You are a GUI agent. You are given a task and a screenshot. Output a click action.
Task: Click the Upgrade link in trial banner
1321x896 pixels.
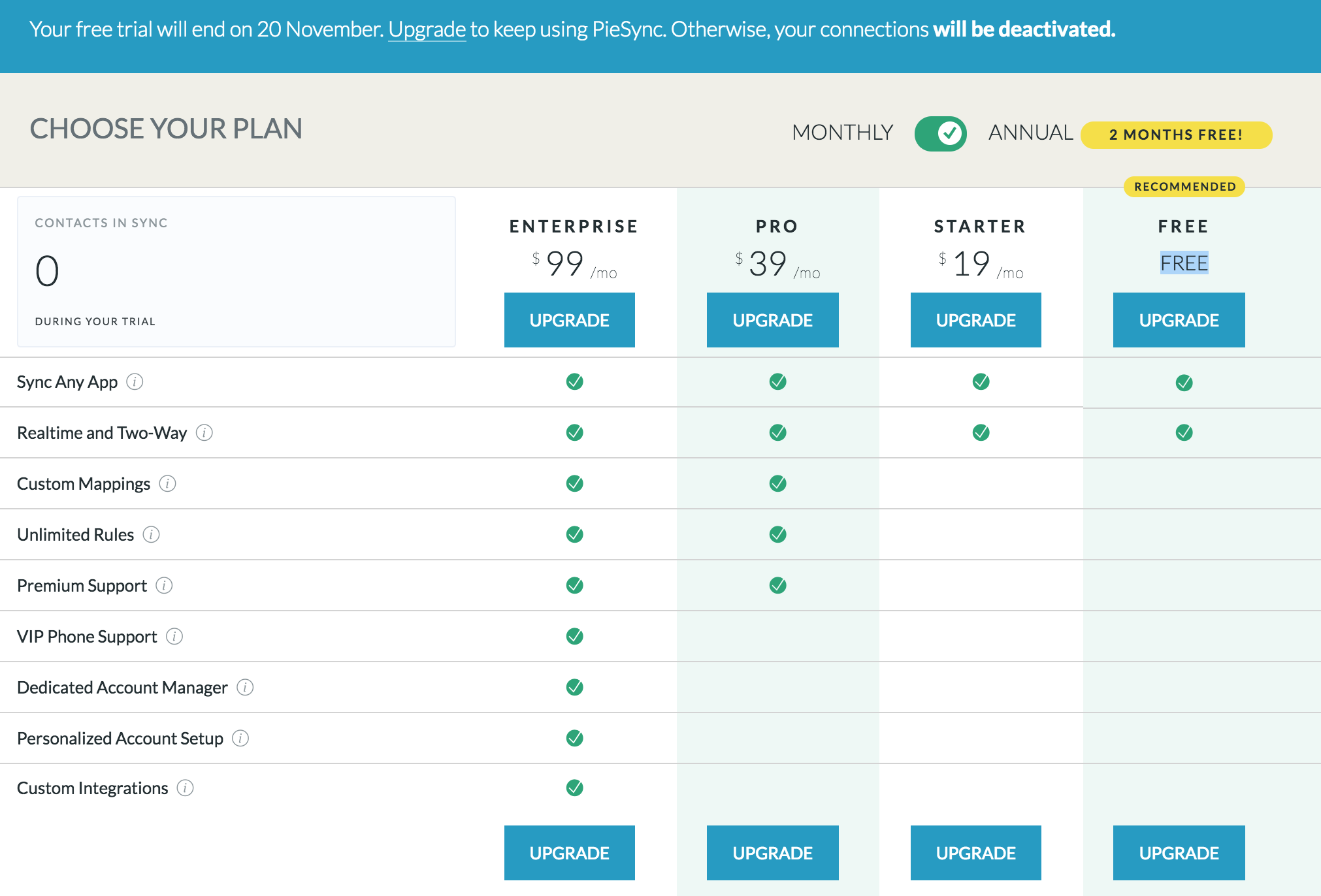coord(427,29)
